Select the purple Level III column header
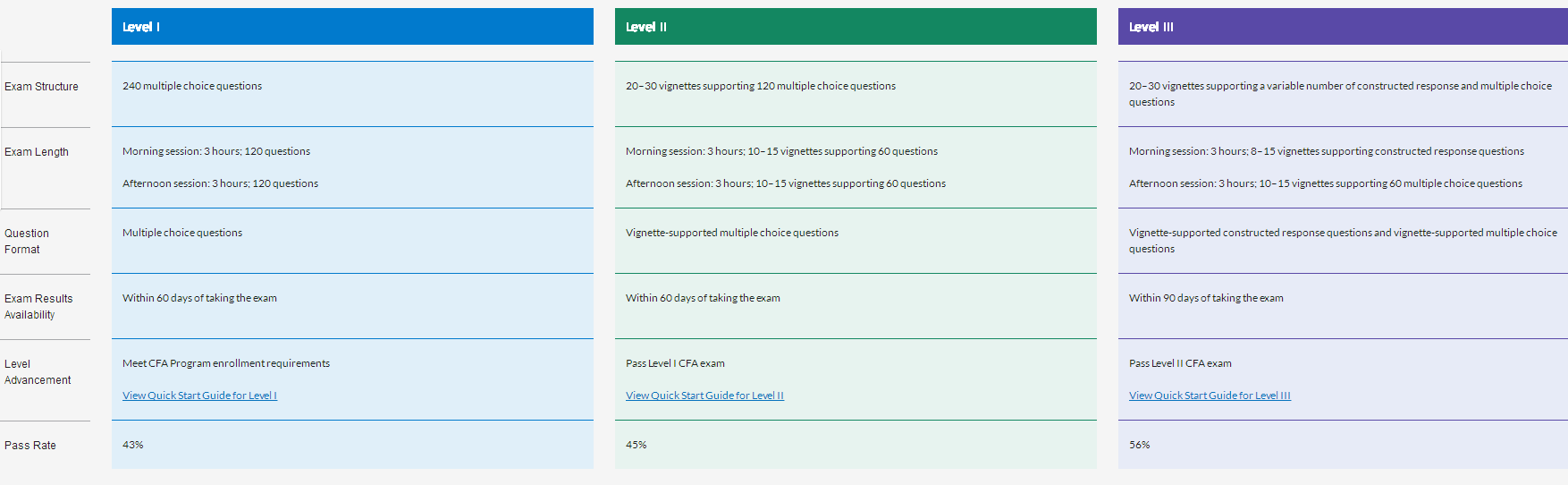 (x=1342, y=27)
